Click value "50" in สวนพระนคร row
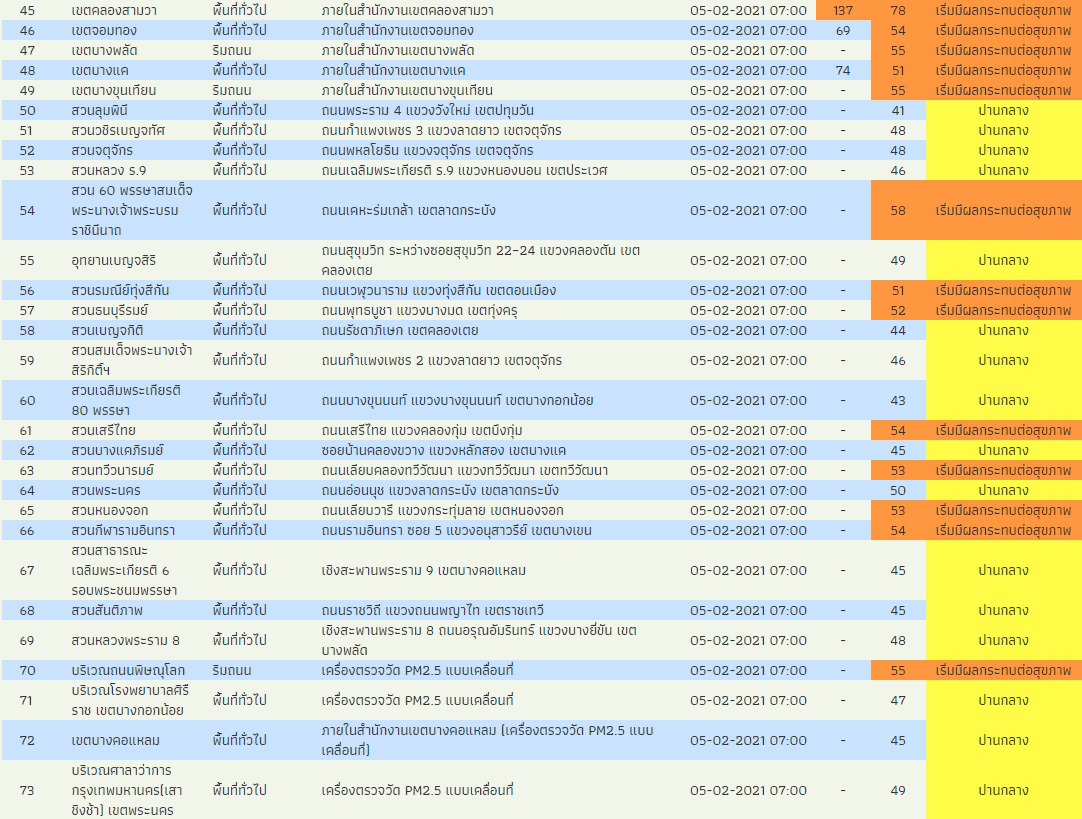Screen dimensions: 1082x819 coord(898,491)
